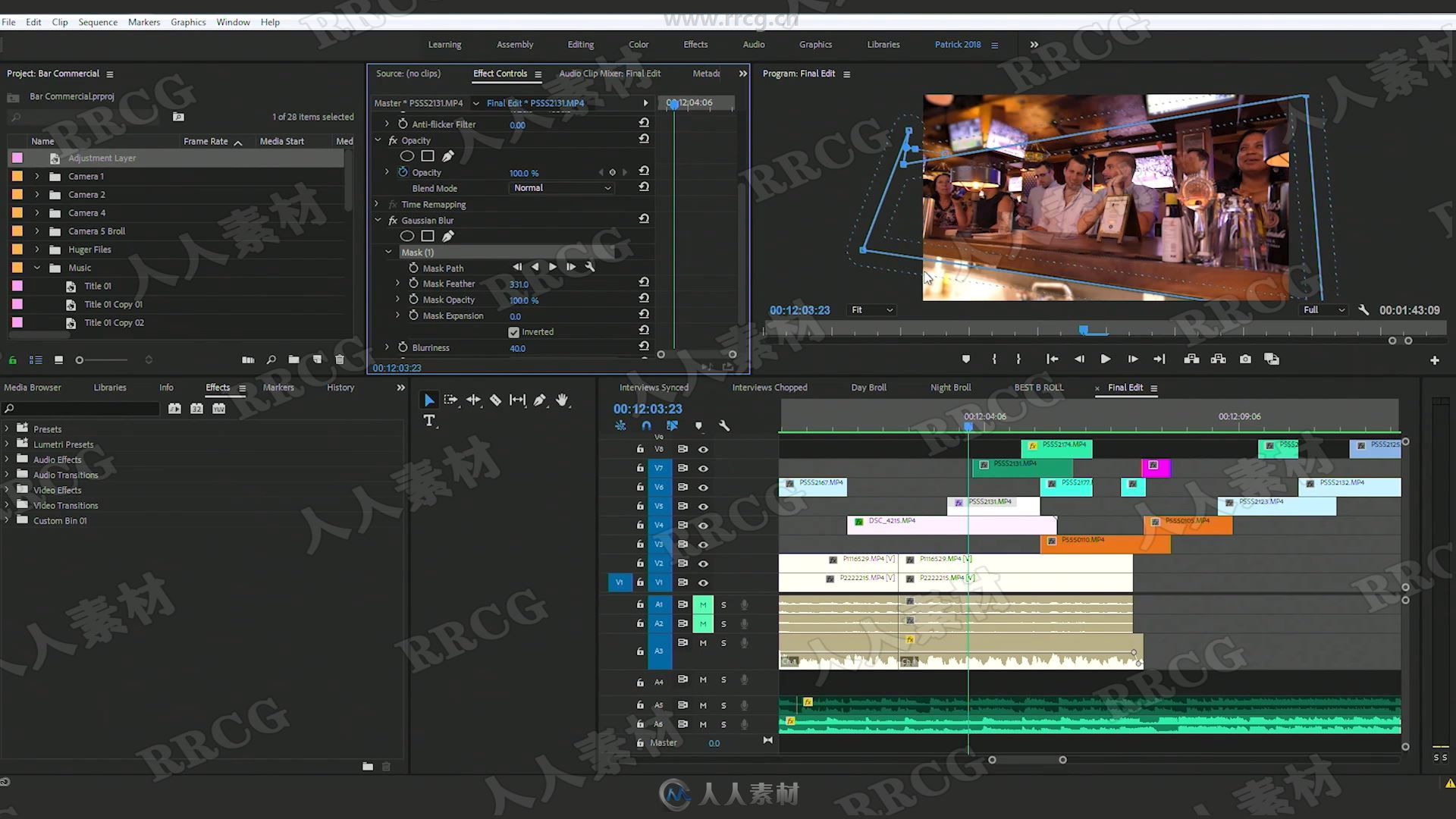Open Sequence menu
This screenshot has width=1456, height=819.
98,22
